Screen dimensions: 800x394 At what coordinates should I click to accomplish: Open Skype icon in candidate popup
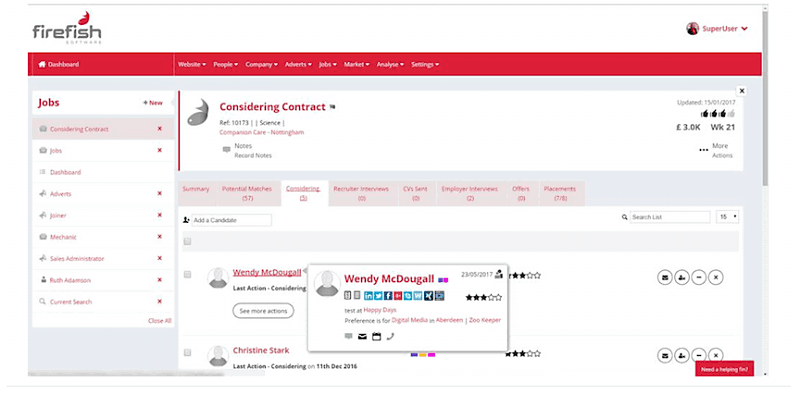408,296
